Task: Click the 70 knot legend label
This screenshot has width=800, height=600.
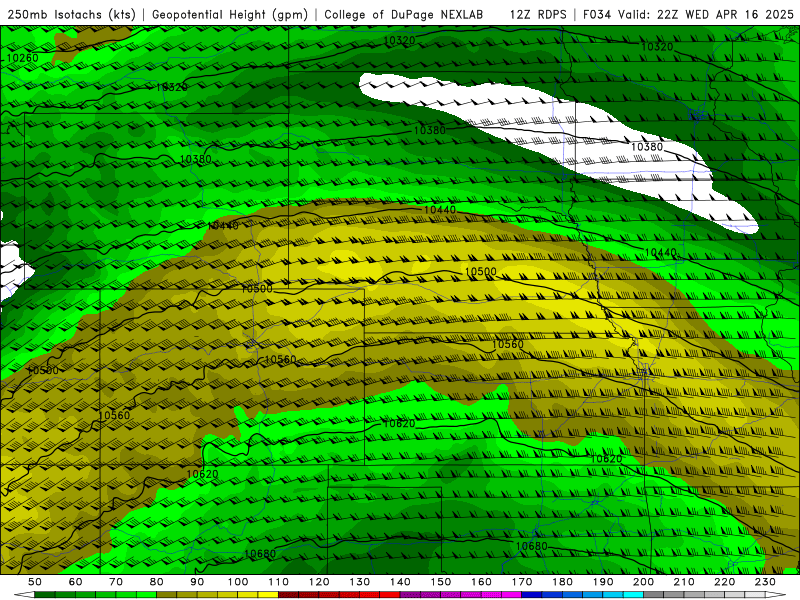Action: click(x=116, y=582)
